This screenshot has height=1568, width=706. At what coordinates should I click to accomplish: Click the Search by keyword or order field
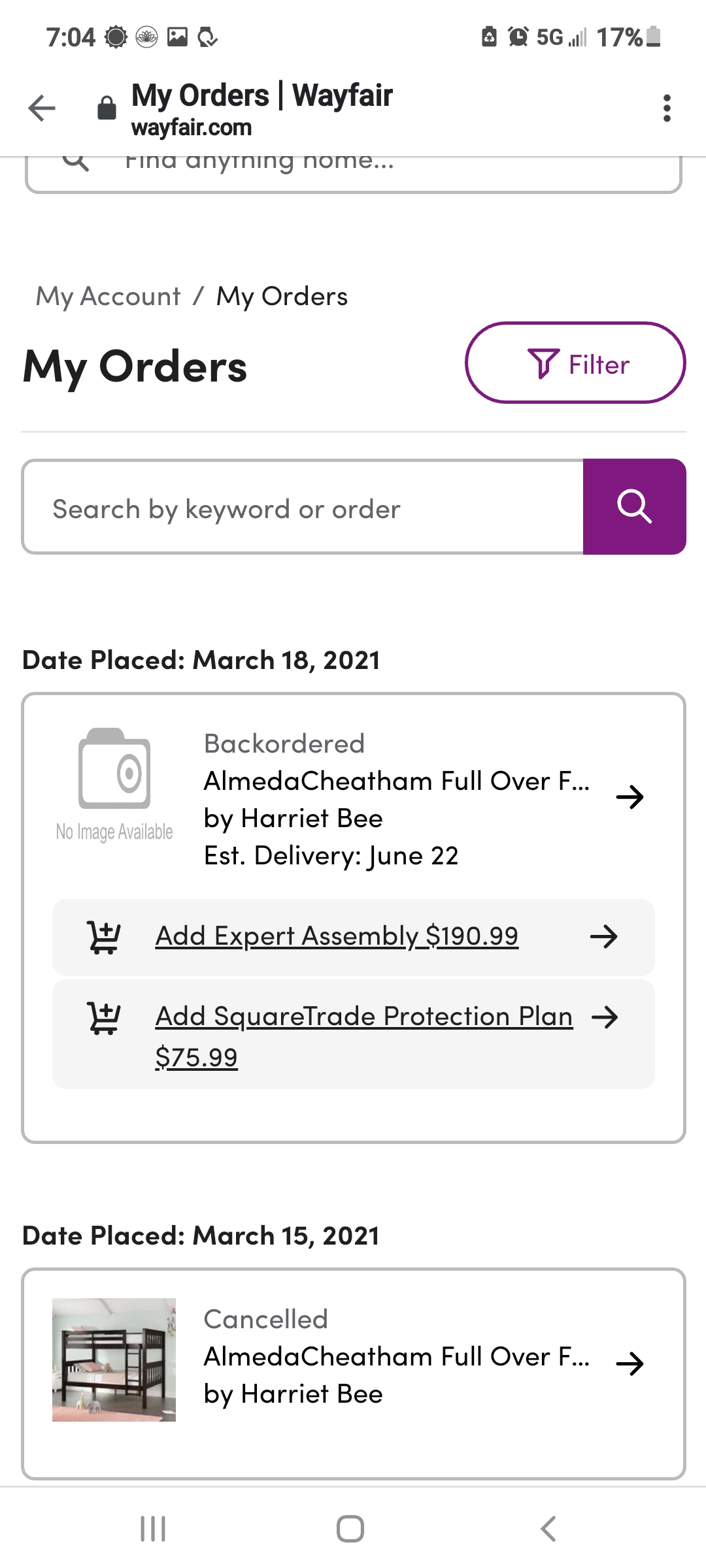click(301, 506)
